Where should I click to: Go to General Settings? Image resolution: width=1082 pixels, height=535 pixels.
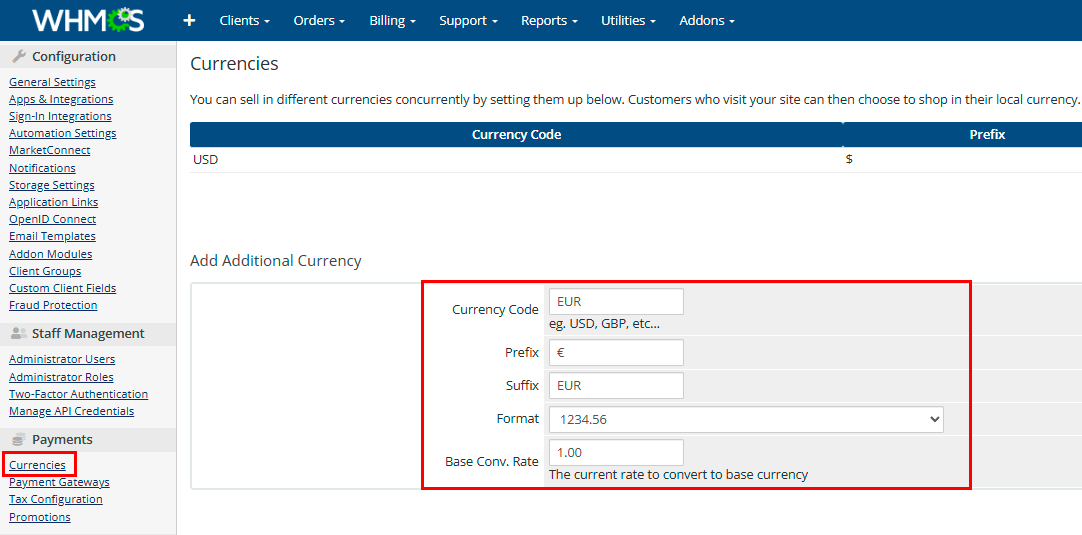pyautogui.click(x=52, y=82)
